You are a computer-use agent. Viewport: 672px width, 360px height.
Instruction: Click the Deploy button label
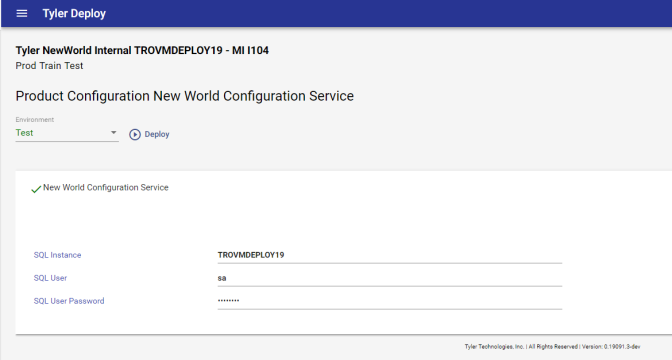(x=157, y=134)
